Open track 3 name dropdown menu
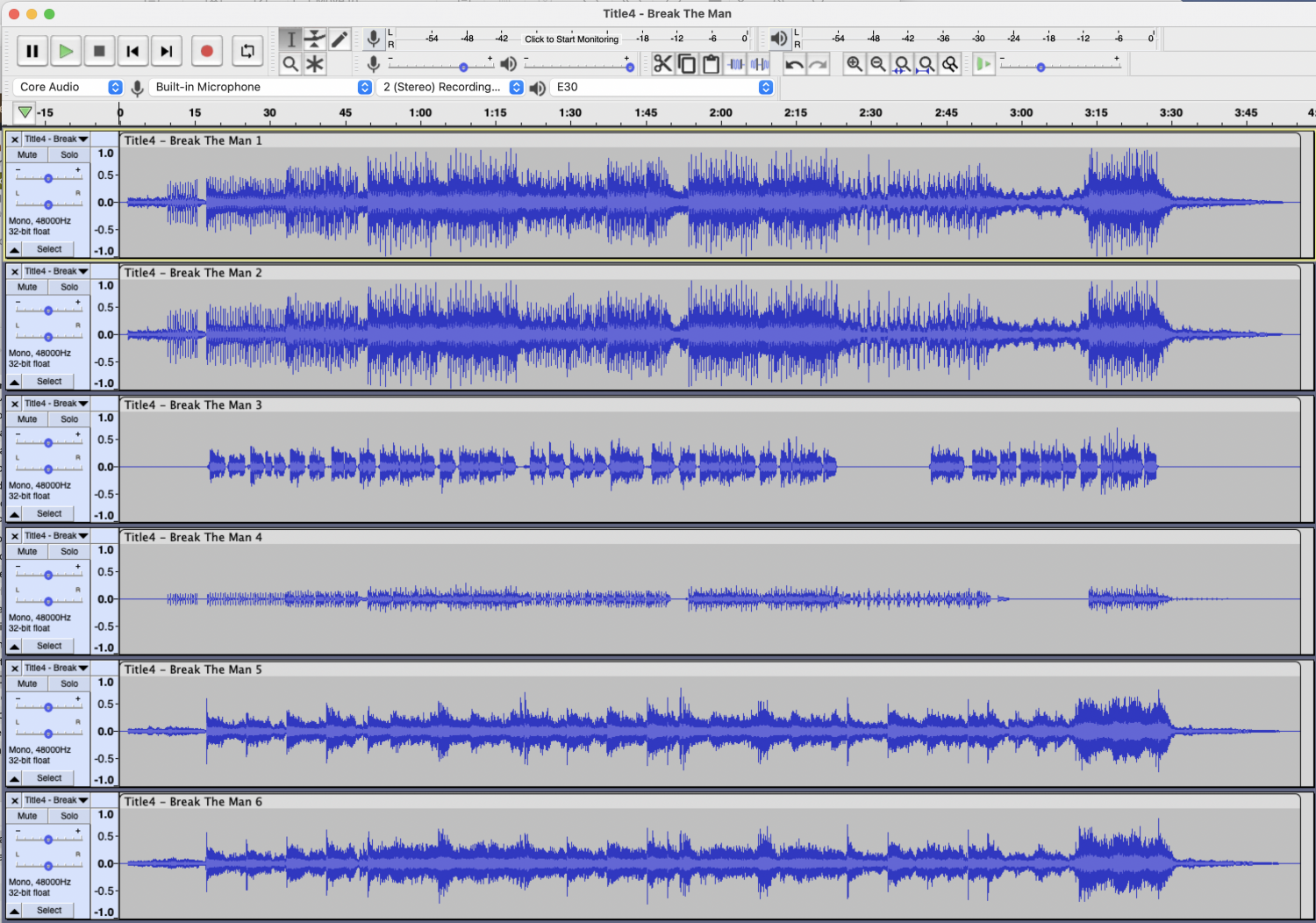 [56, 404]
